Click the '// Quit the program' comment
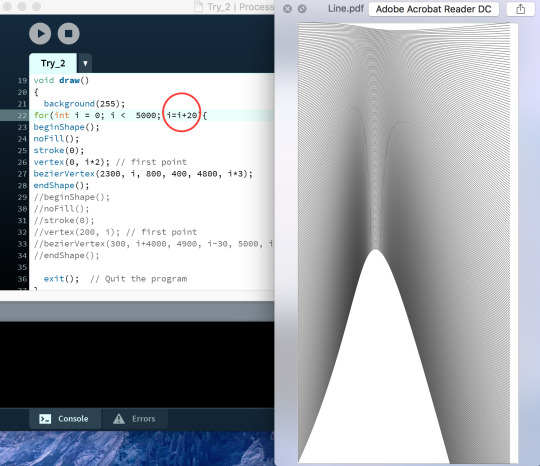Screen dimensions: 540x466 point(139,279)
